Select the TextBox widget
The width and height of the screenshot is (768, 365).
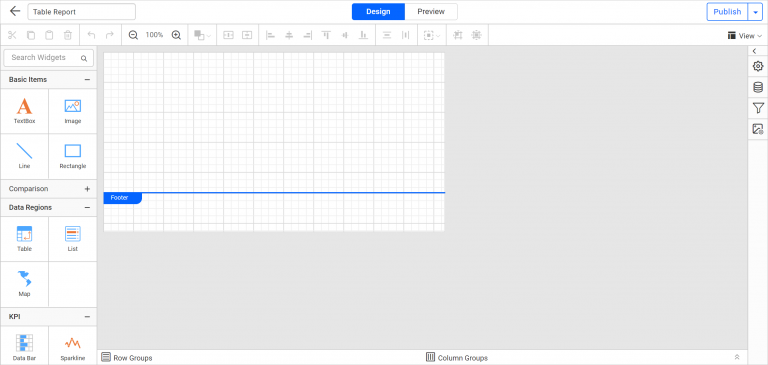(x=24, y=111)
